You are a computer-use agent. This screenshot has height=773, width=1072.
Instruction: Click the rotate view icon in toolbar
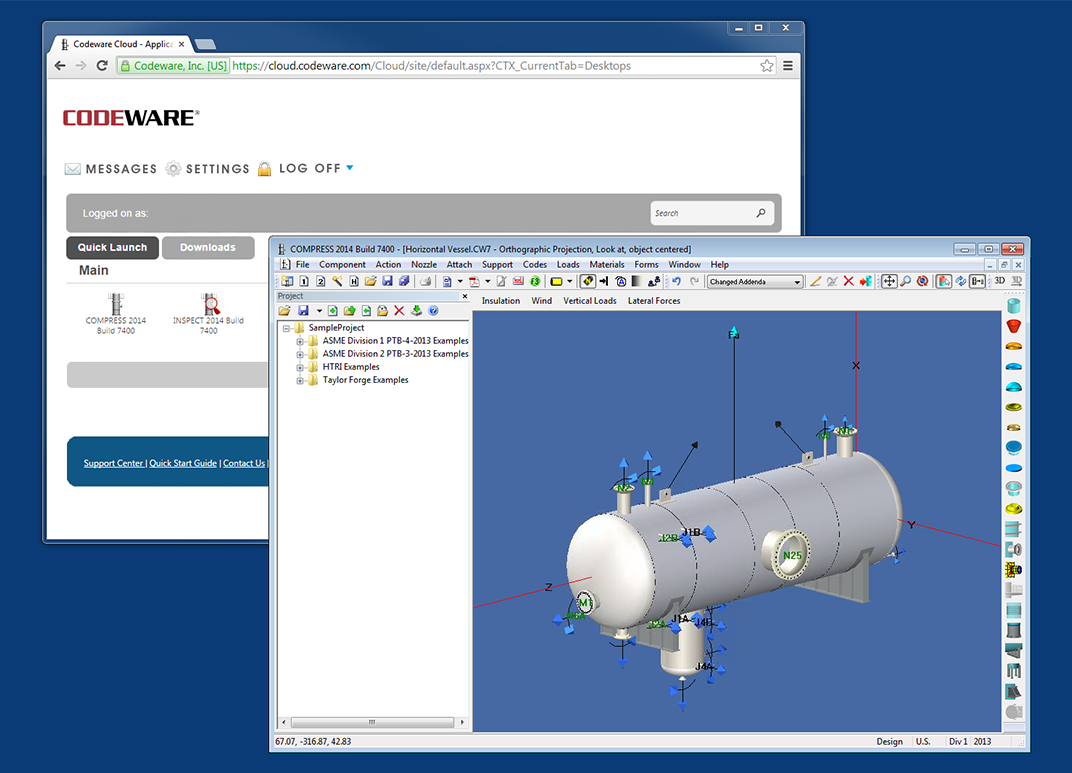[x=922, y=281]
